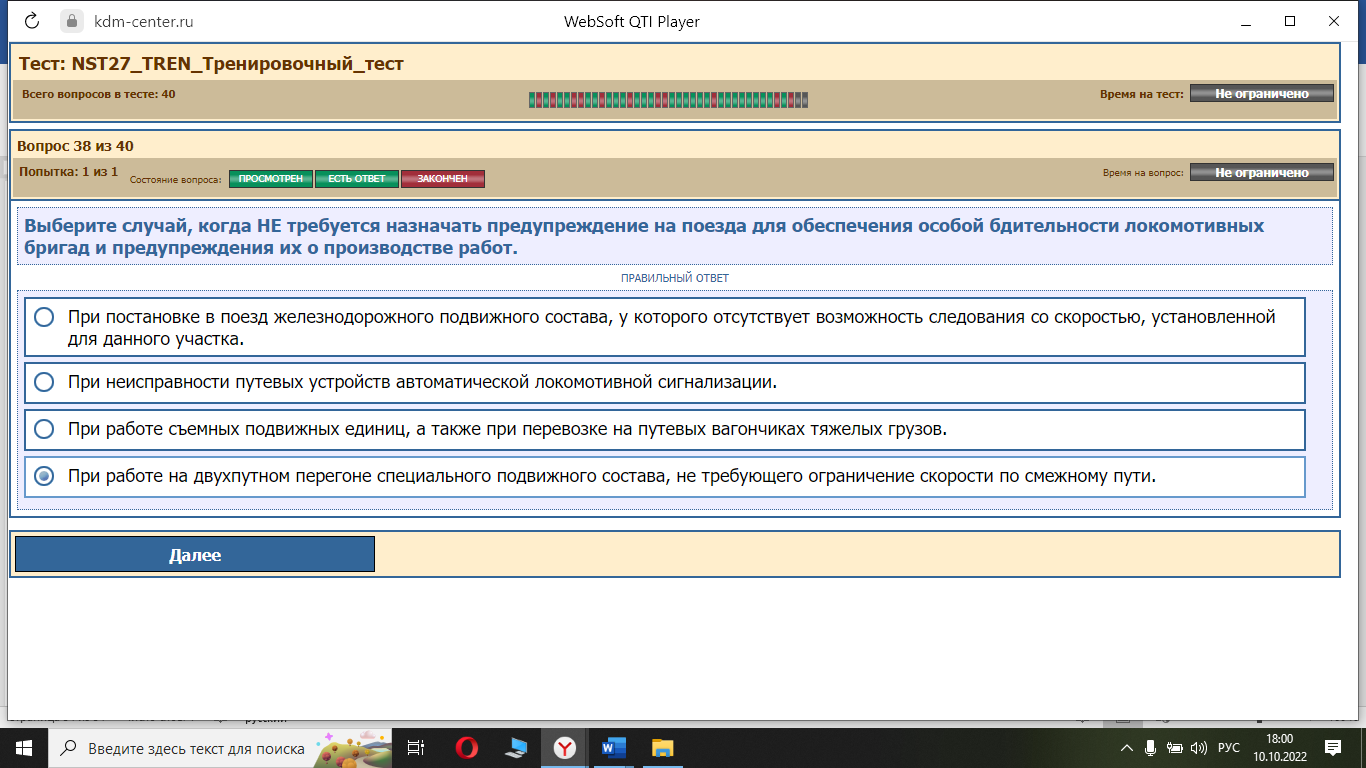Screen dimensions: 1366x768
Task: Open the notification center icon
Action: point(1333,747)
